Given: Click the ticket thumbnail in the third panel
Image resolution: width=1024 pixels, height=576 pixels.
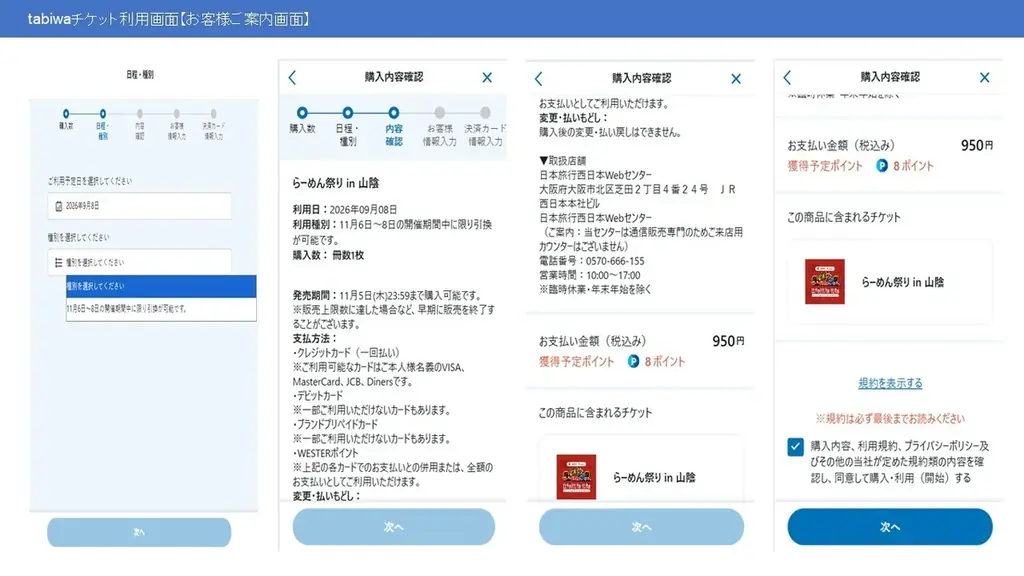Looking at the screenshot, I should point(576,477).
